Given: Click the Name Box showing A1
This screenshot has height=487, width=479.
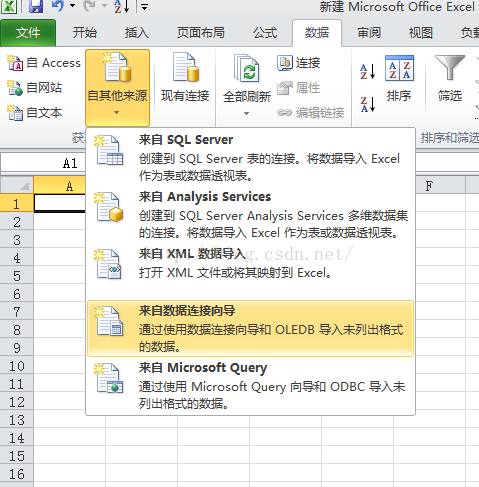Looking at the screenshot, I should [43, 163].
